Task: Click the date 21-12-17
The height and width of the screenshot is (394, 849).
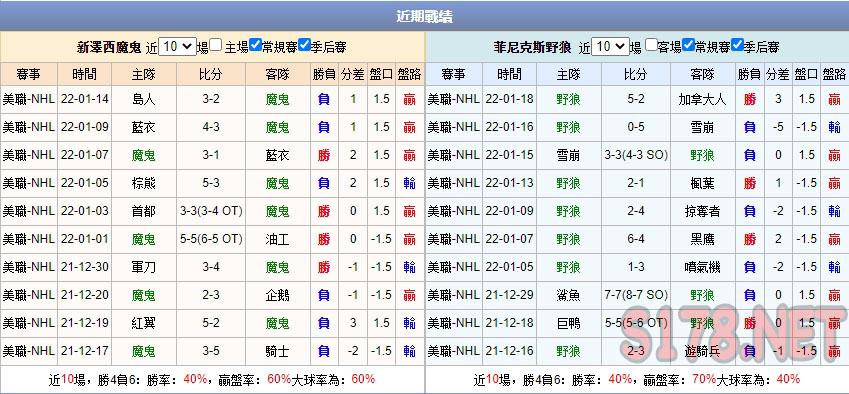Action: pyautogui.click(x=84, y=351)
